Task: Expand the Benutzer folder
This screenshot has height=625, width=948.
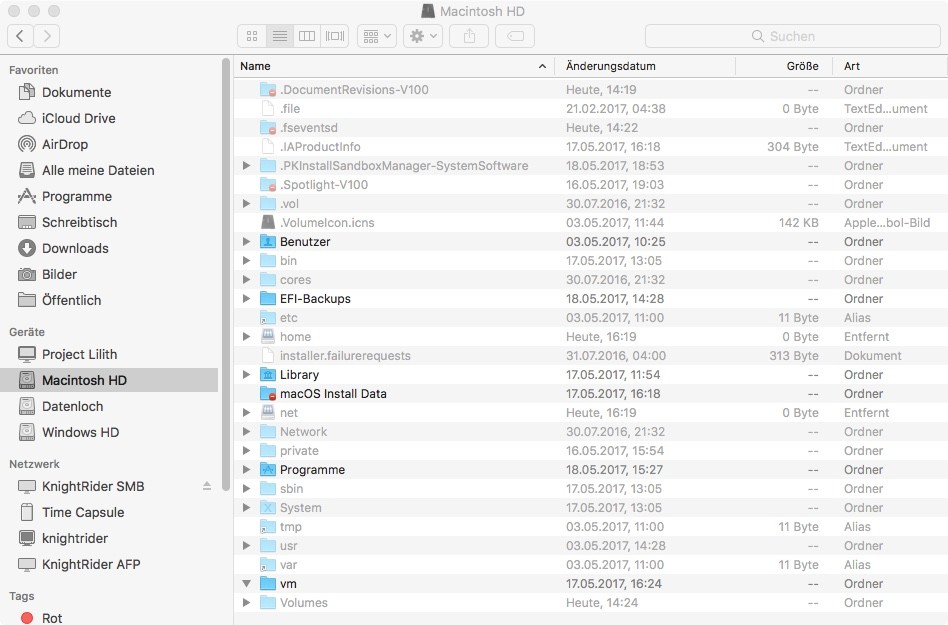Action: tap(246, 242)
